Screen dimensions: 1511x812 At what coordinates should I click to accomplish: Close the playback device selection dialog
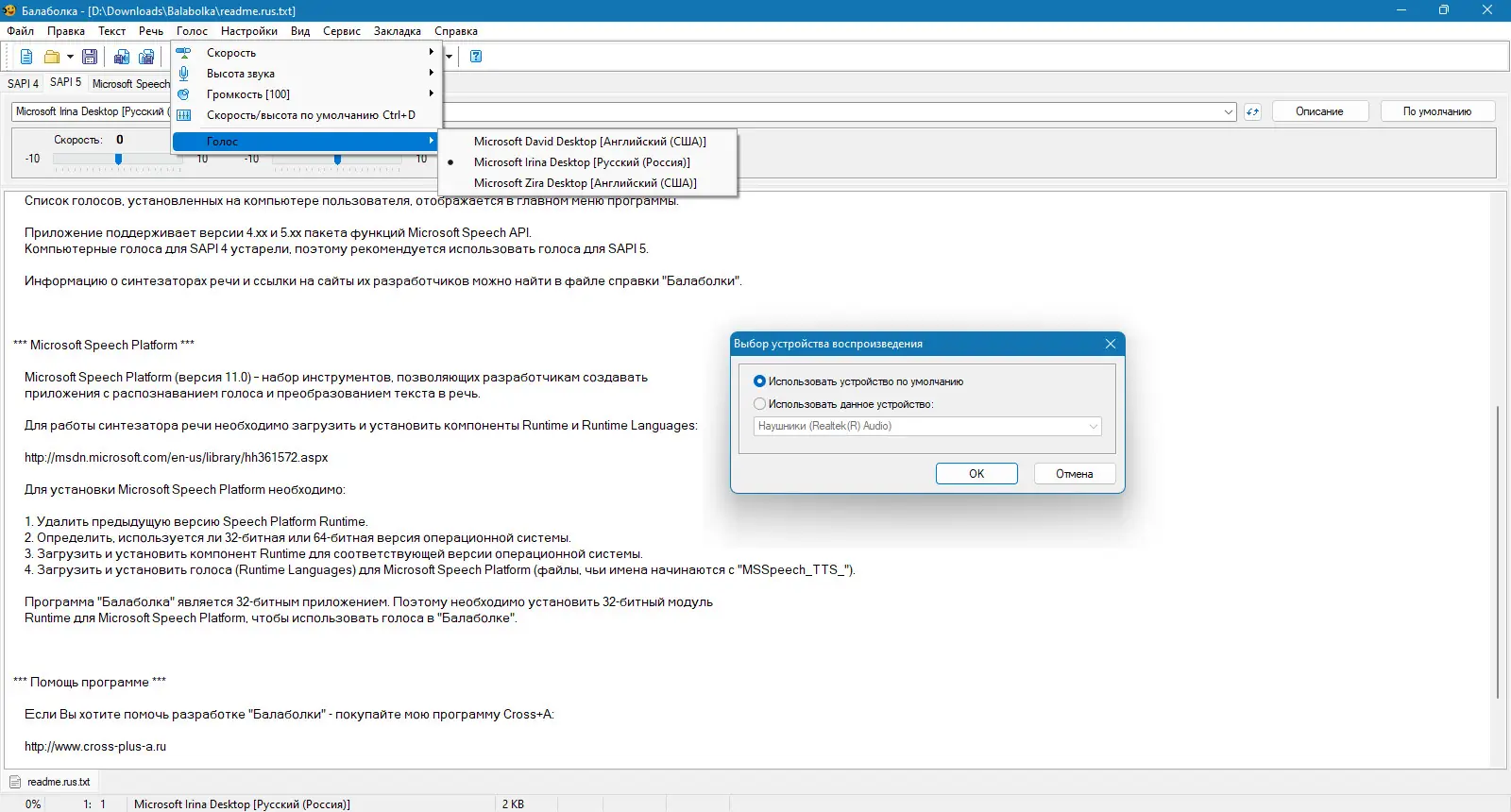point(1111,344)
